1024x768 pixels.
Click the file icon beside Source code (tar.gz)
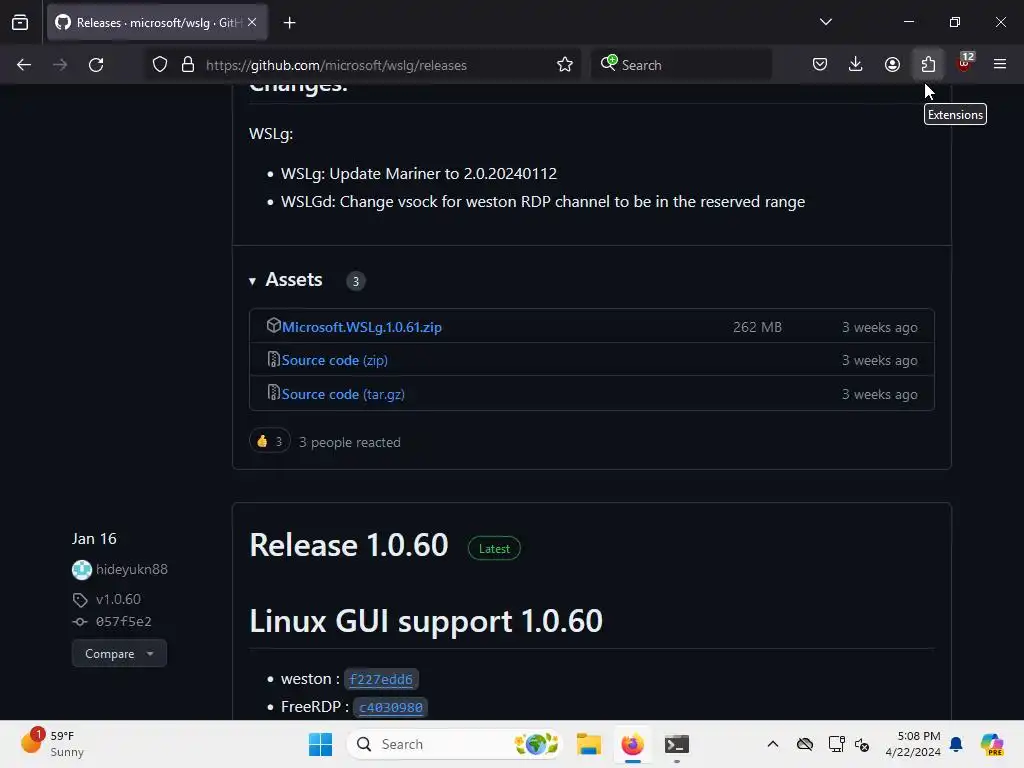coord(274,392)
